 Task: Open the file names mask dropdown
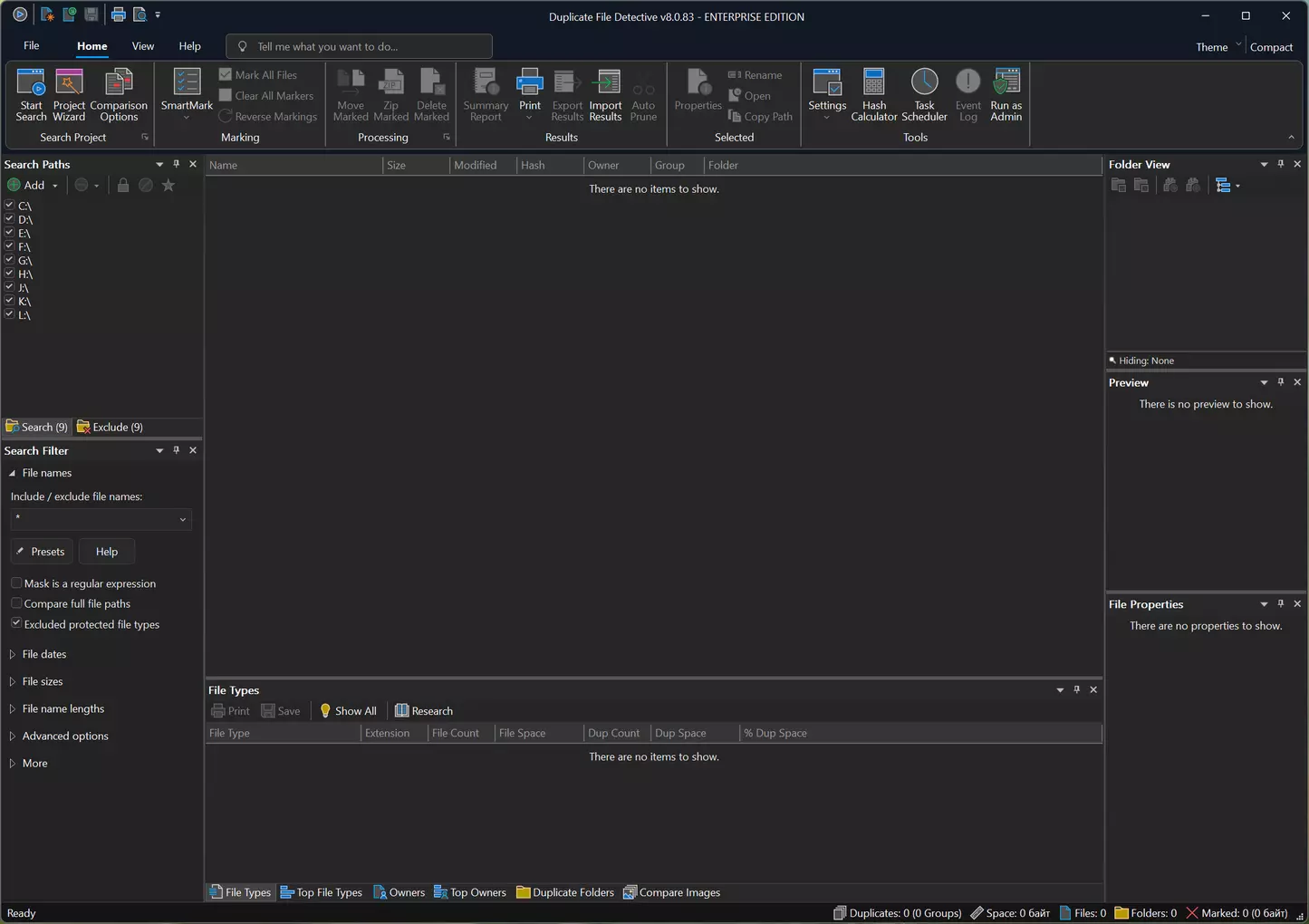(x=182, y=520)
